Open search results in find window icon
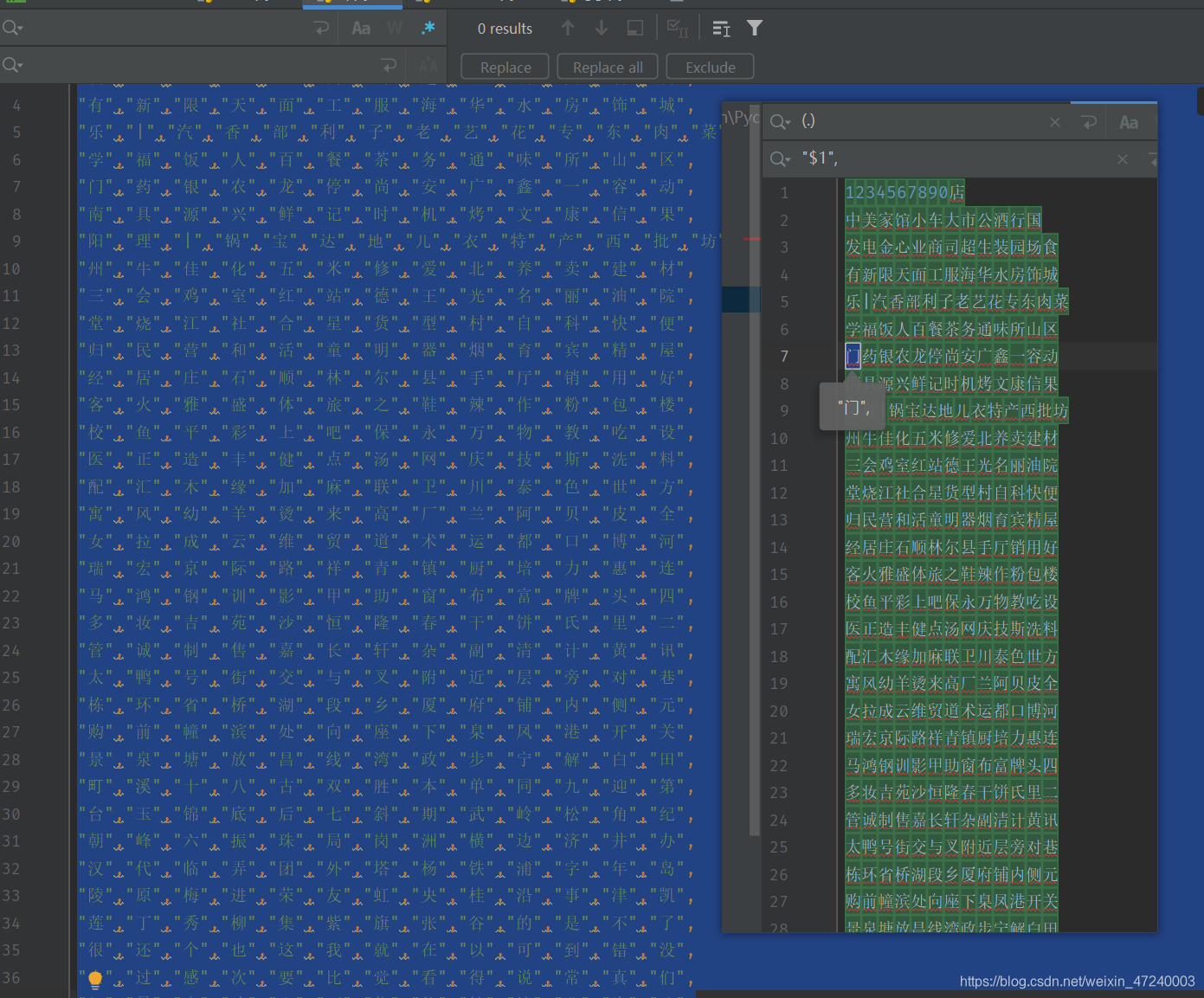 pos(721,29)
